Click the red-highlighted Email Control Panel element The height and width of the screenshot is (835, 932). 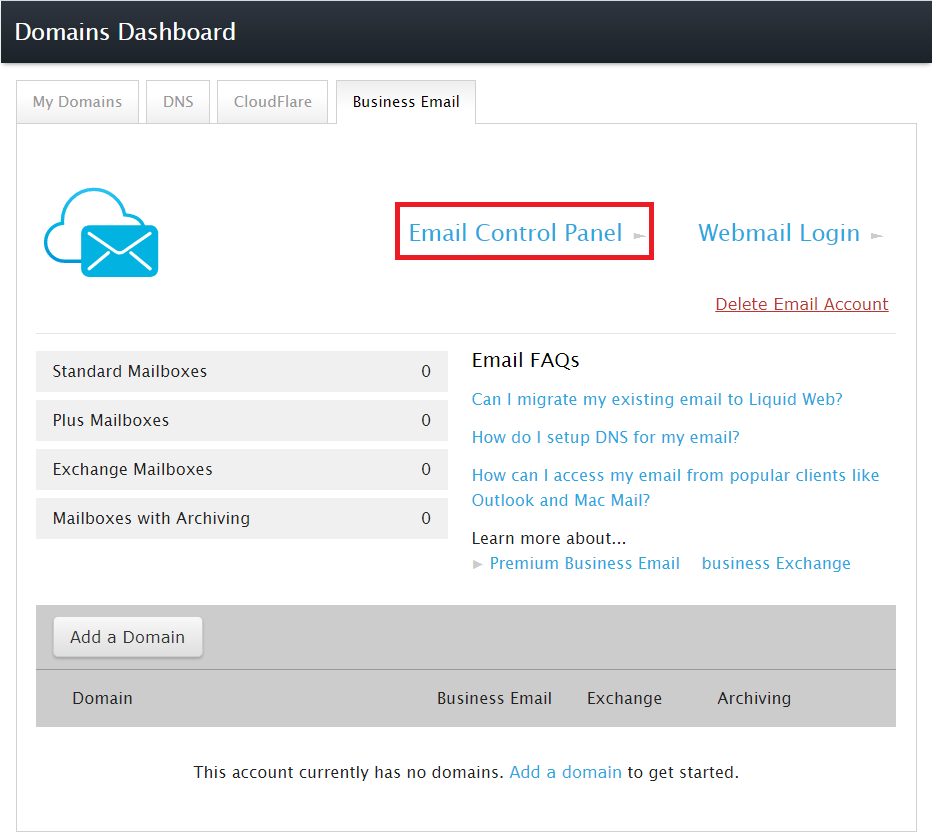tap(524, 231)
